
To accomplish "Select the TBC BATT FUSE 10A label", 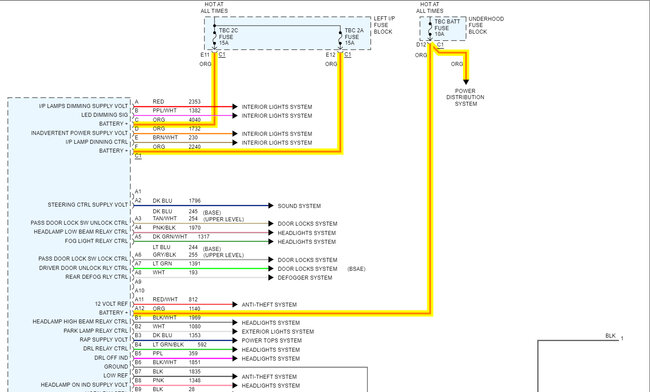I will coord(447,28).
